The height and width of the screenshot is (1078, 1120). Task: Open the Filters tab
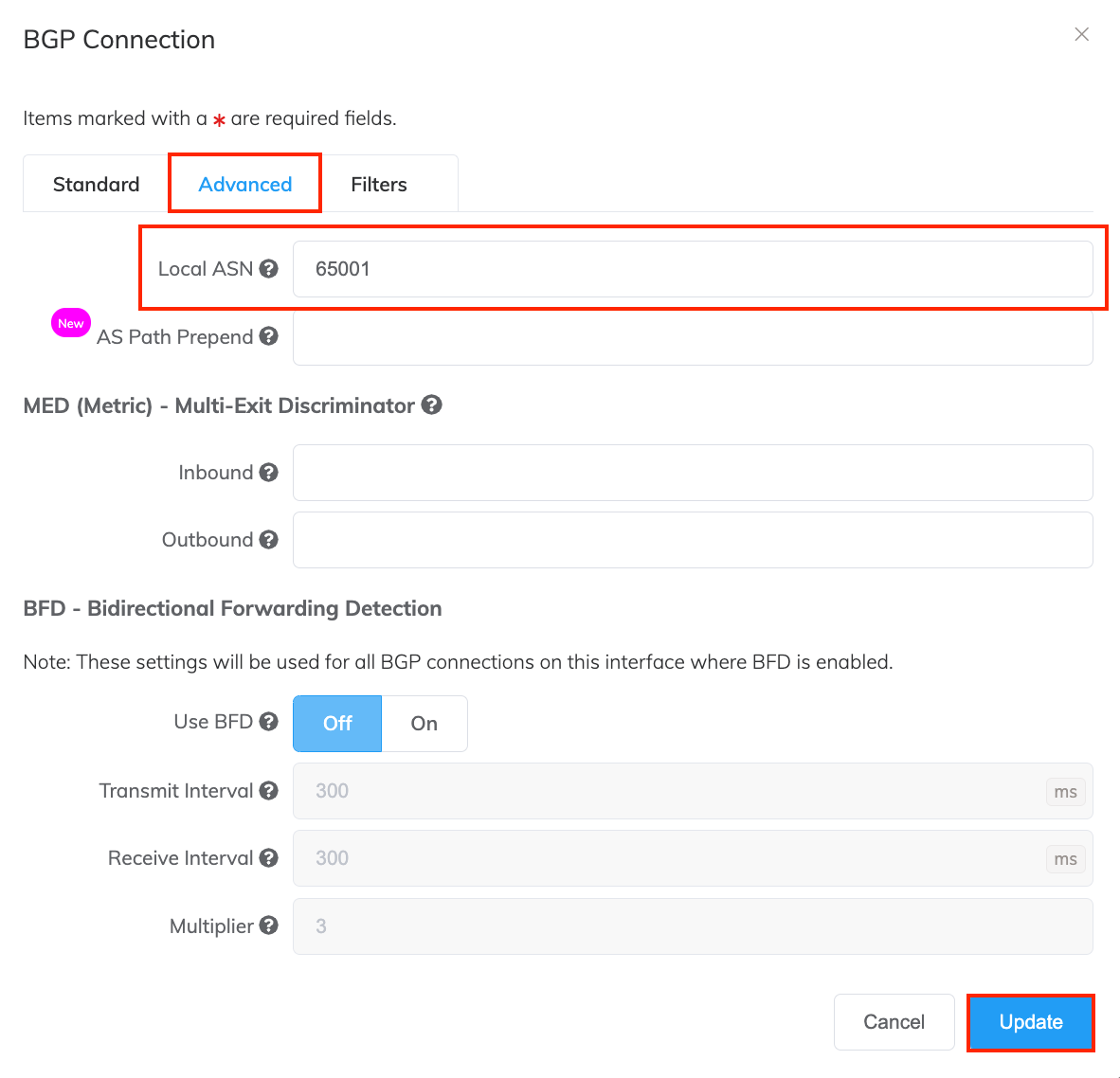[x=379, y=184]
